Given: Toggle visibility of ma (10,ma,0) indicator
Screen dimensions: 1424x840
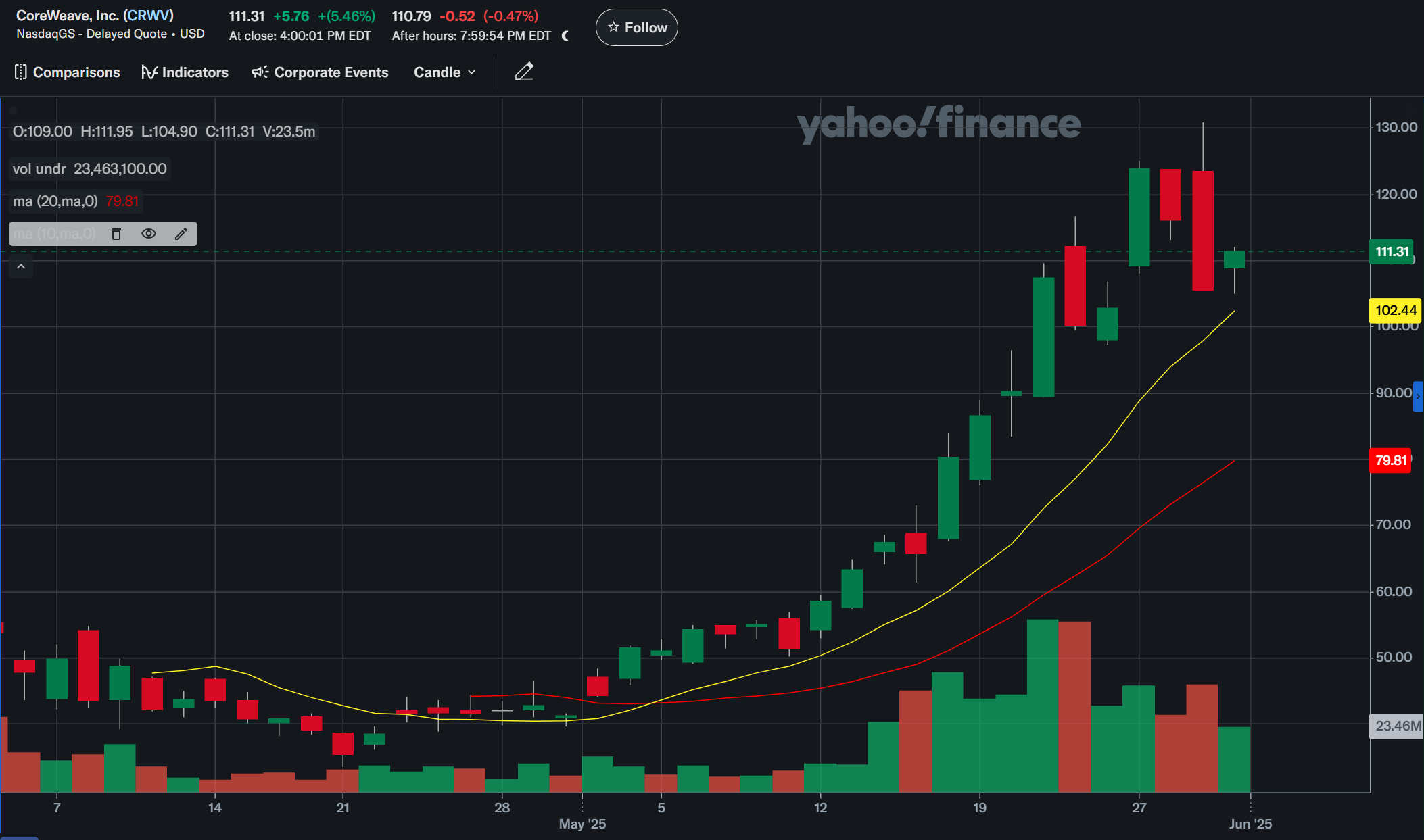Looking at the screenshot, I should 149,234.
